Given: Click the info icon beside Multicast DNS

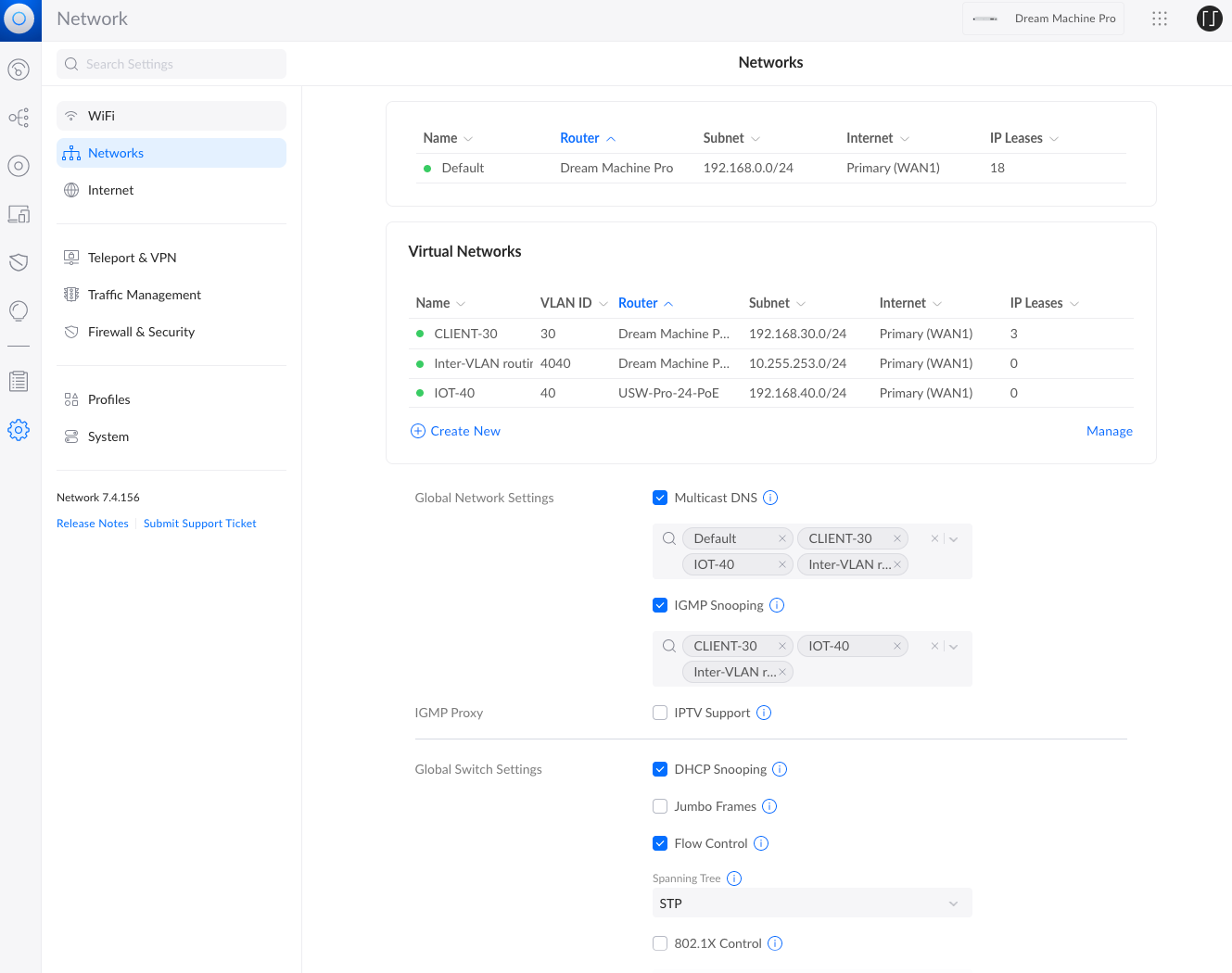Looking at the screenshot, I should tap(770, 498).
